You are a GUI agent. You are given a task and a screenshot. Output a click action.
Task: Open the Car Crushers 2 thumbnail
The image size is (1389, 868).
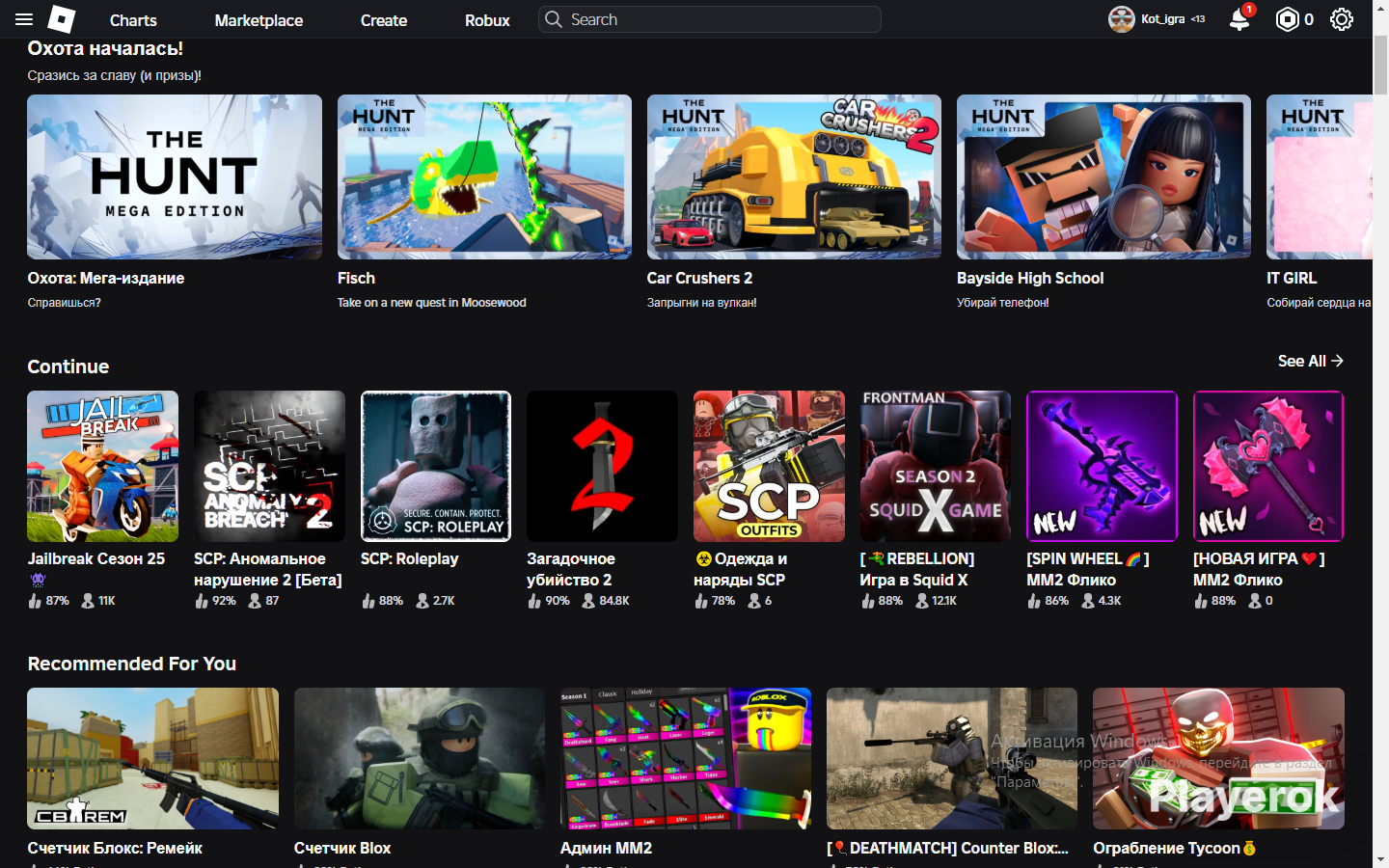click(794, 176)
